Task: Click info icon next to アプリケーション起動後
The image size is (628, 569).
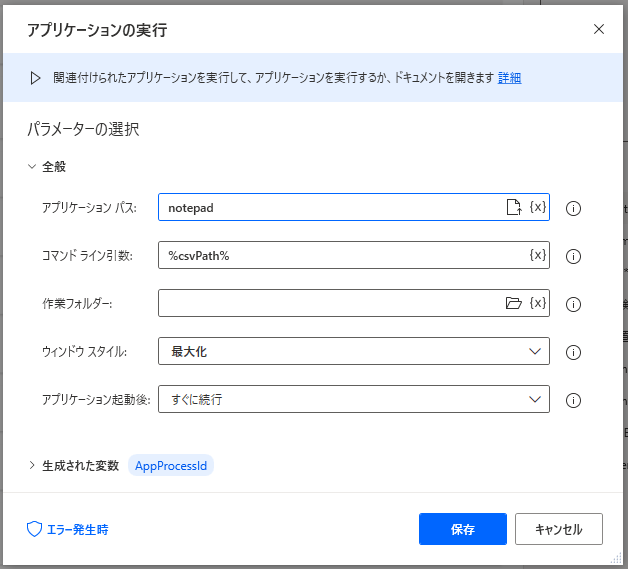Action: [574, 400]
